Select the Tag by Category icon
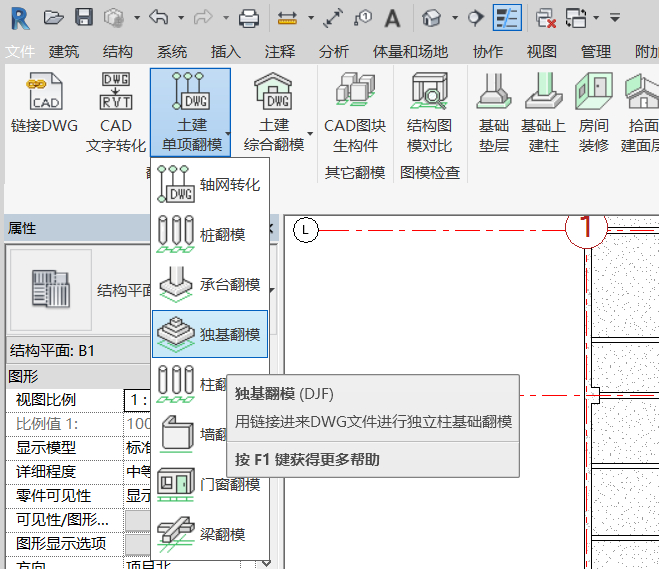 pyautogui.click(x=363, y=18)
